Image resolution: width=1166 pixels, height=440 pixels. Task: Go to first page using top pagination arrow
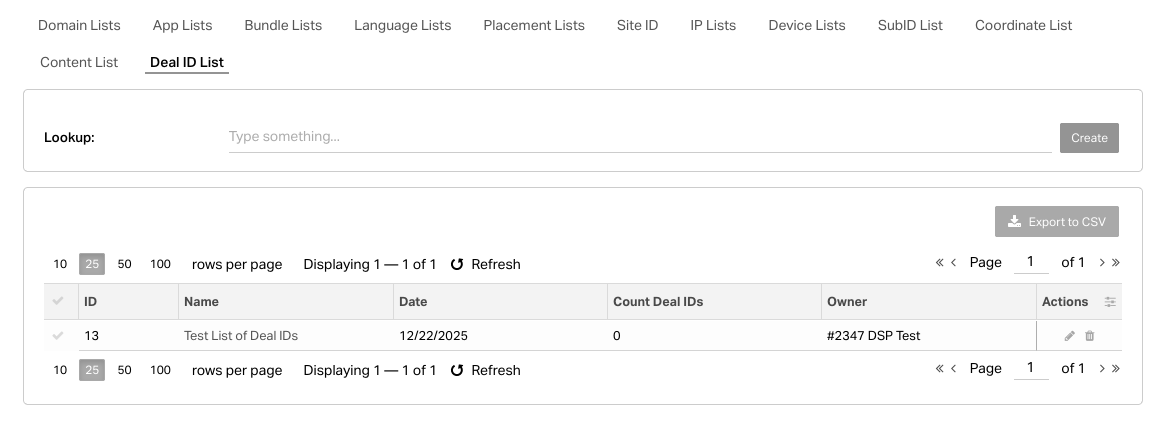[x=939, y=263]
